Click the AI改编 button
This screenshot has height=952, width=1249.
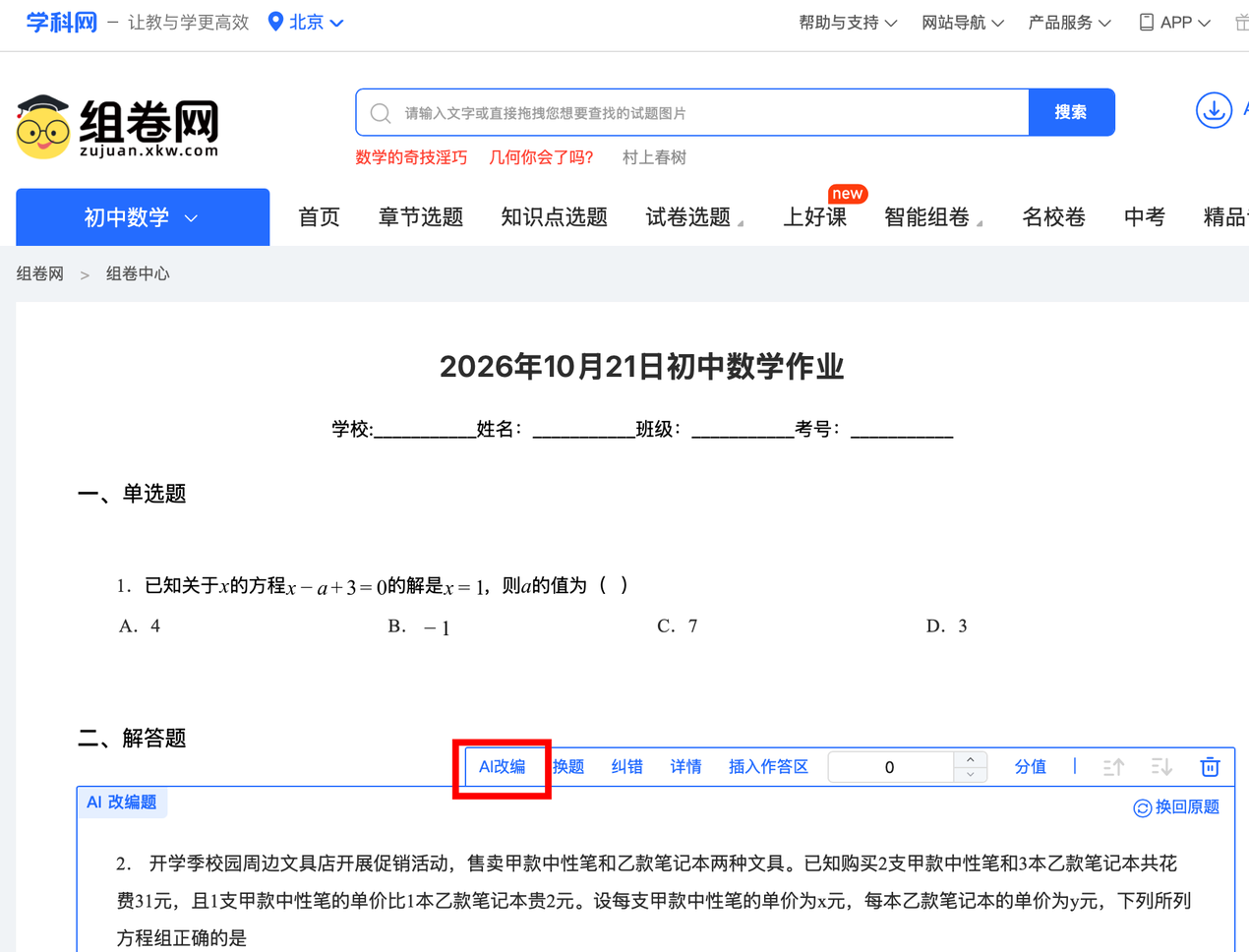(502, 767)
